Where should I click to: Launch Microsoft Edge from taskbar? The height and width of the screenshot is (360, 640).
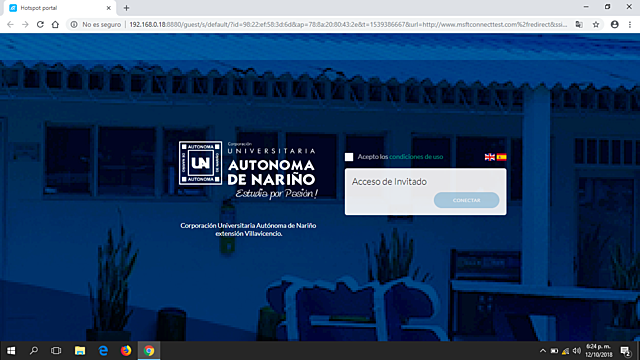tap(103, 351)
